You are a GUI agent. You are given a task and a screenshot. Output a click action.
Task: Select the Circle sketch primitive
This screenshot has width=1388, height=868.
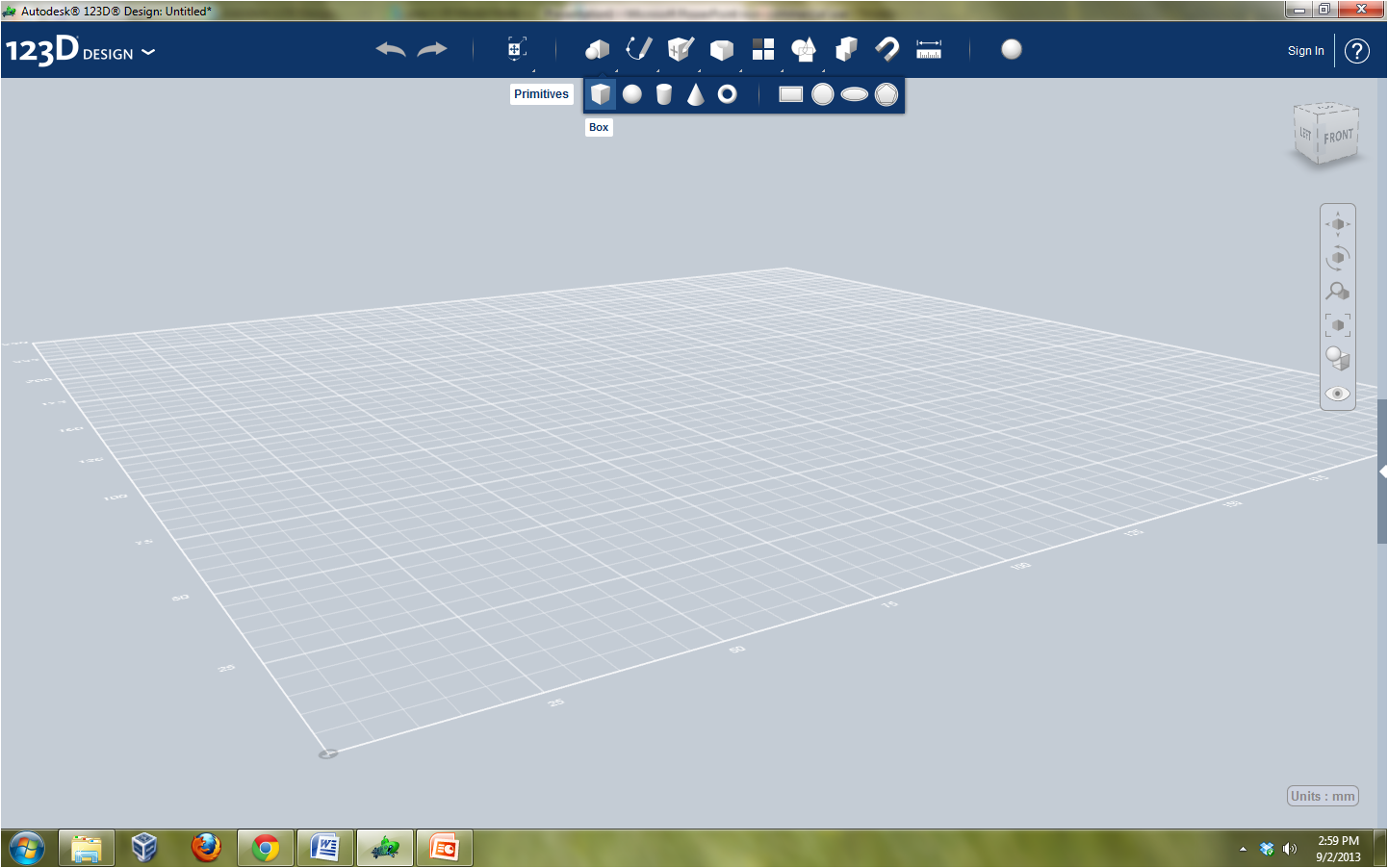(823, 94)
